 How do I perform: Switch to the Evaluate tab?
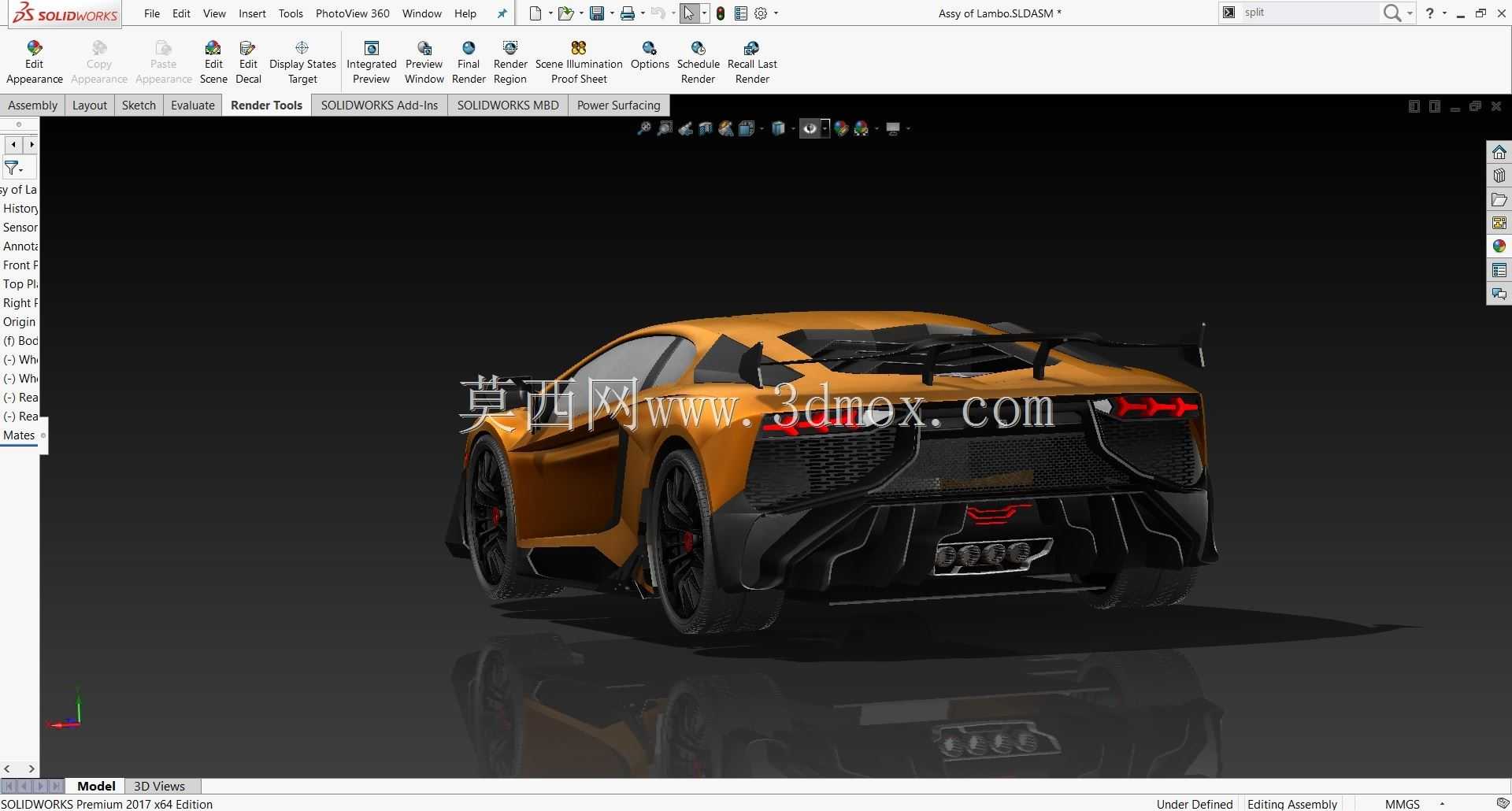[x=193, y=106]
